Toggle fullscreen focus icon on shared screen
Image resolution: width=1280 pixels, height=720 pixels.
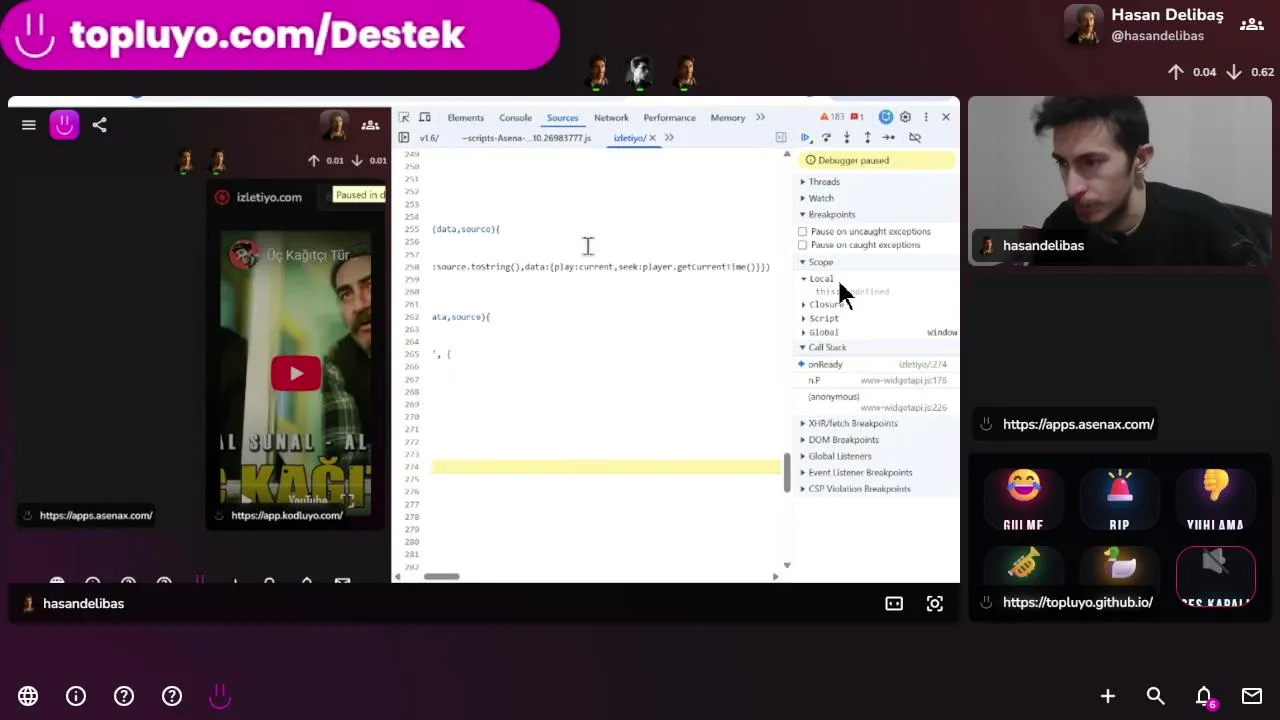tap(934, 604)
